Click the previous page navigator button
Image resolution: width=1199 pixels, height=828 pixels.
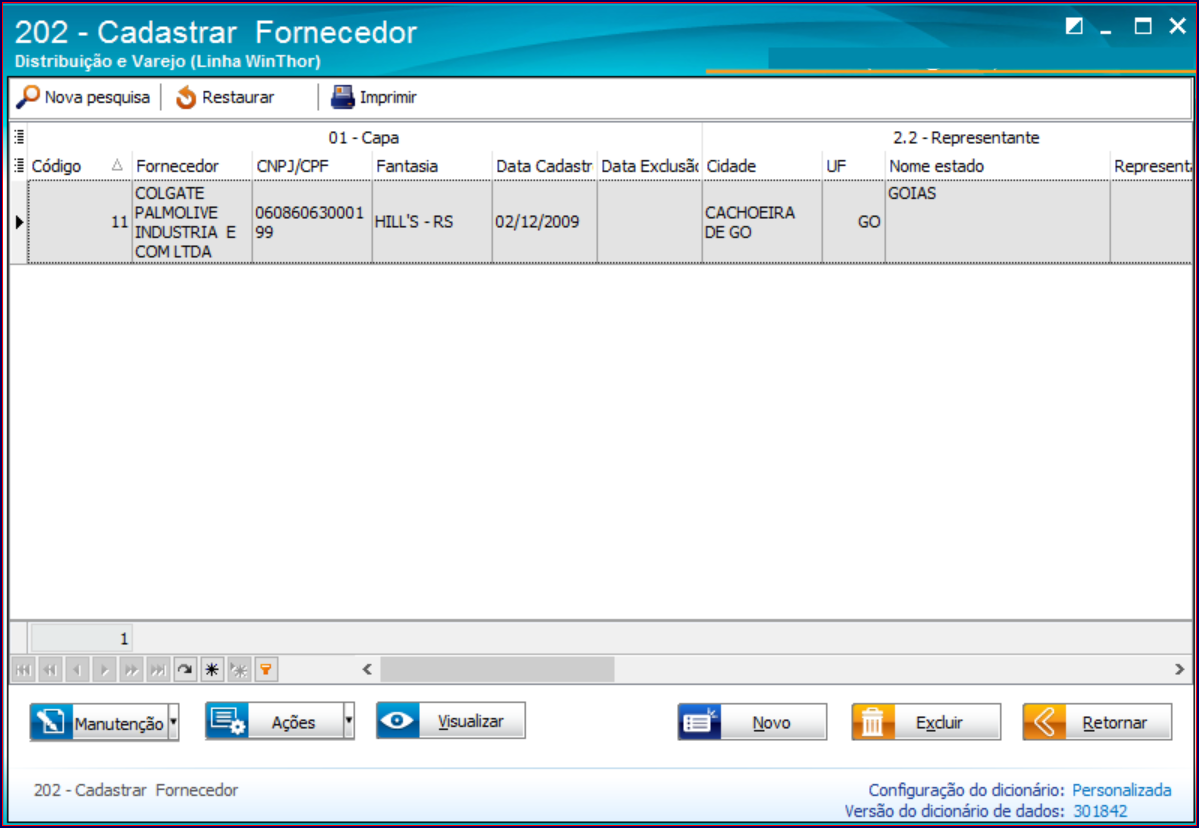pyautogui.click(x=50, y=670)
